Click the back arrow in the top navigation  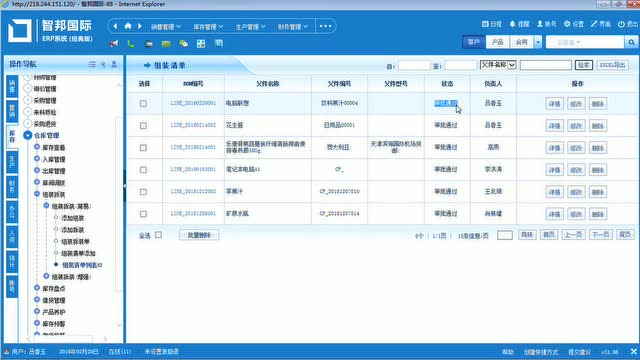[115, 26]
